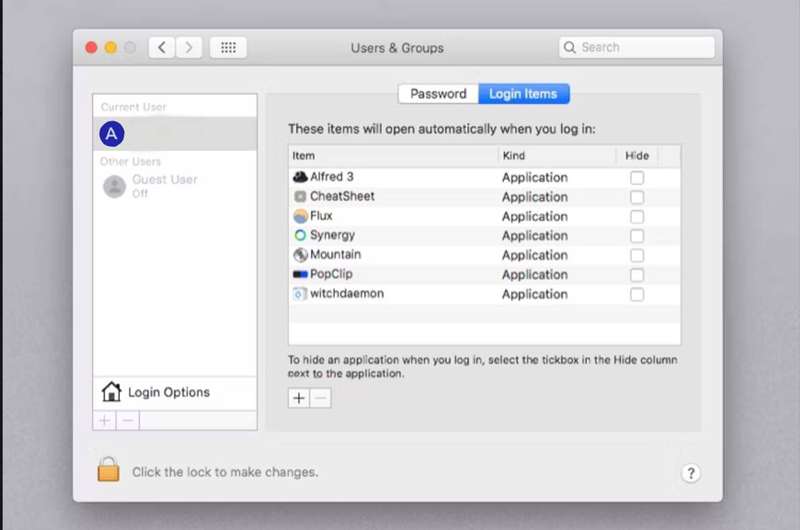
Task: Click the lock icon to unlock
Action: pyautogui.click(x=108, y=469)
